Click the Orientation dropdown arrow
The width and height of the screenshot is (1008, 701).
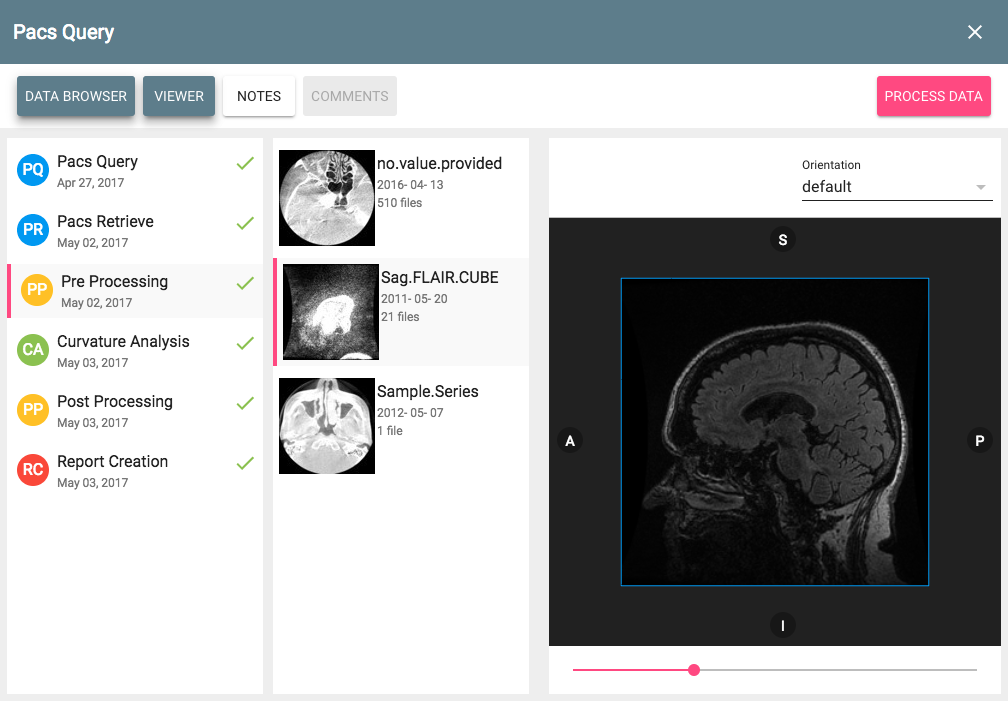[981, 187]
